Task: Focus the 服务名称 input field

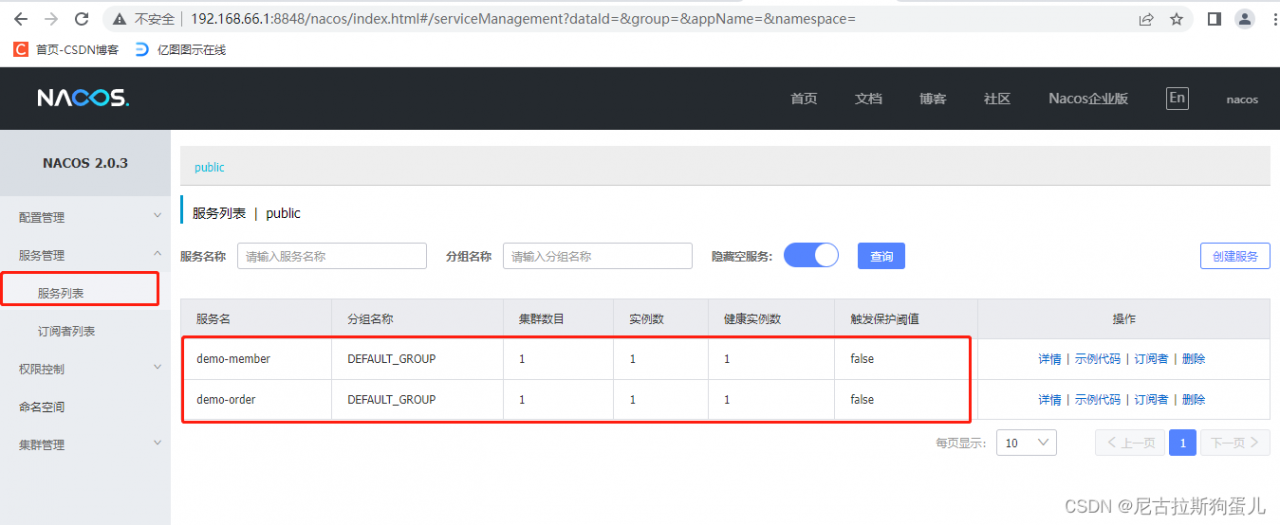Action: [332, 256]
